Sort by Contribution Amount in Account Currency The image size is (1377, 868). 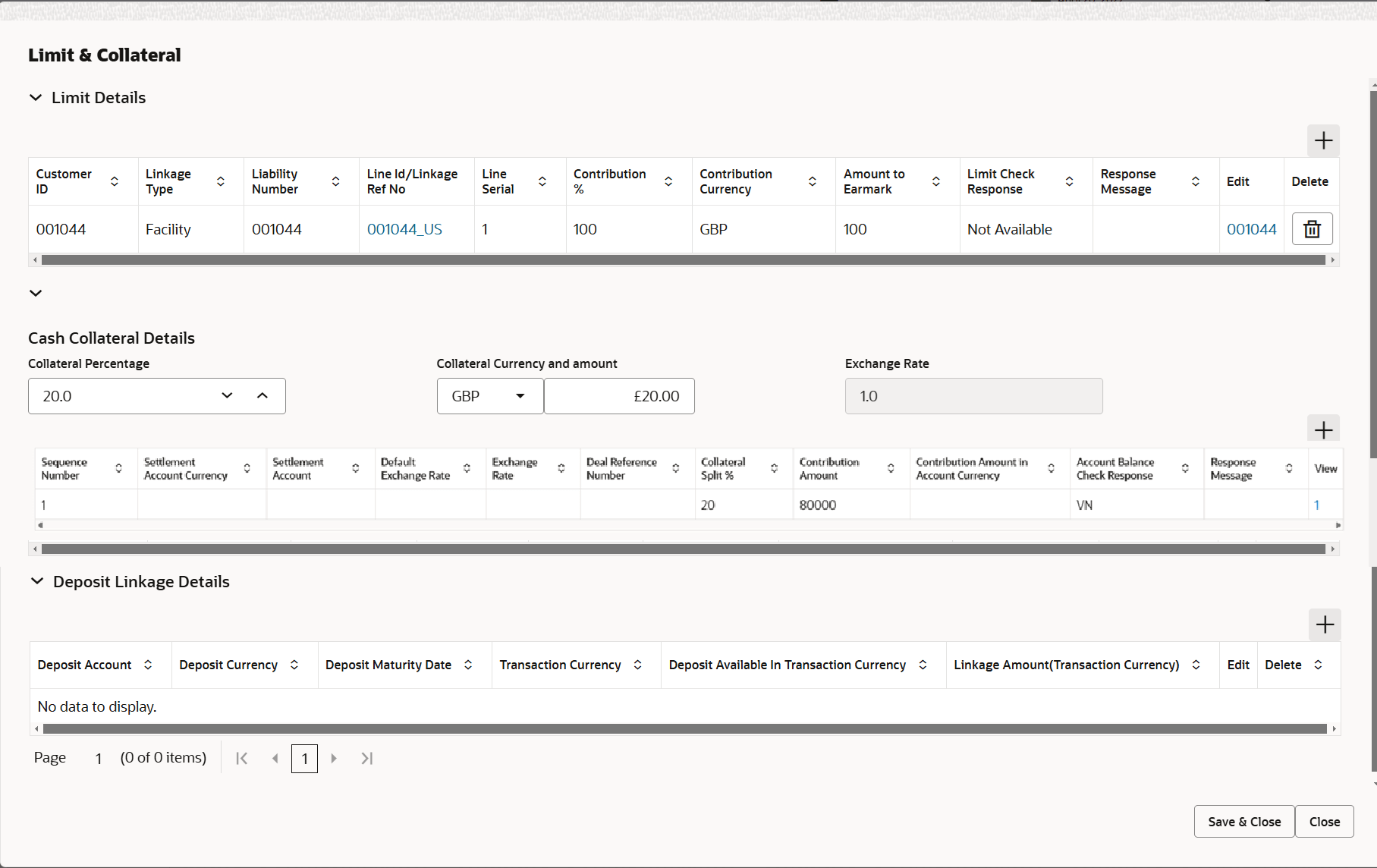click(x=1052, y=468)
